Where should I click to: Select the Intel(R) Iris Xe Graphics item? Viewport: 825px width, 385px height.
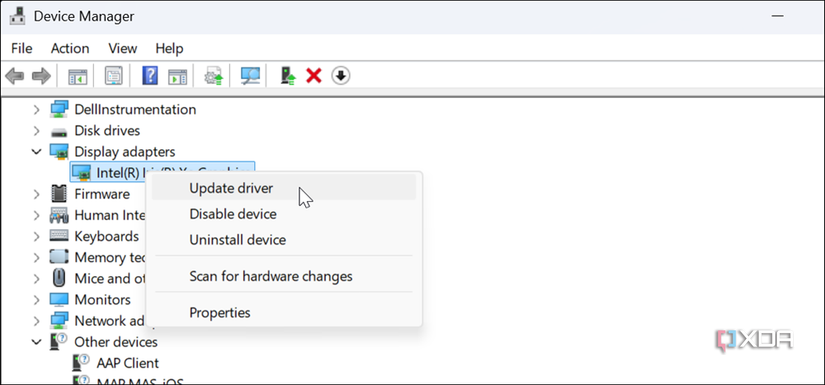point(162,171)
